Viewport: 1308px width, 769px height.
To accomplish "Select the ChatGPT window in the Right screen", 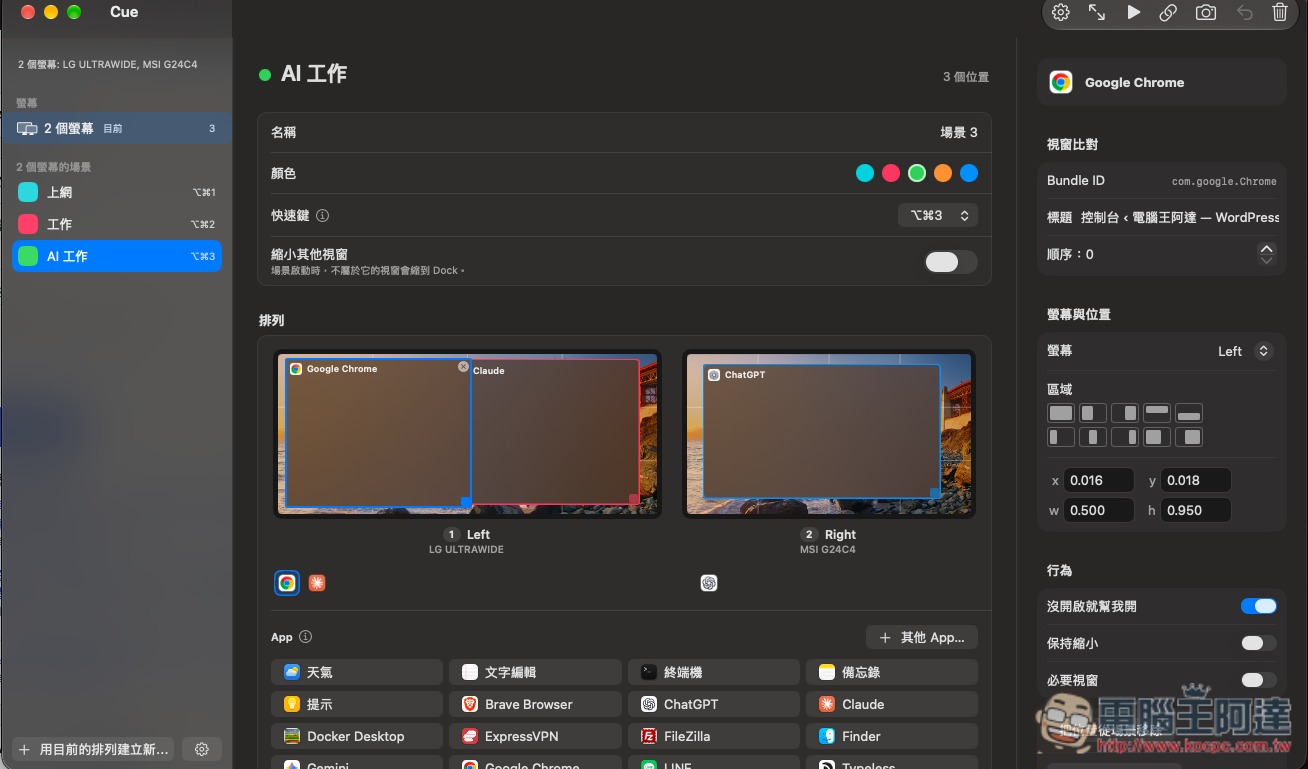I will [821, 431].
